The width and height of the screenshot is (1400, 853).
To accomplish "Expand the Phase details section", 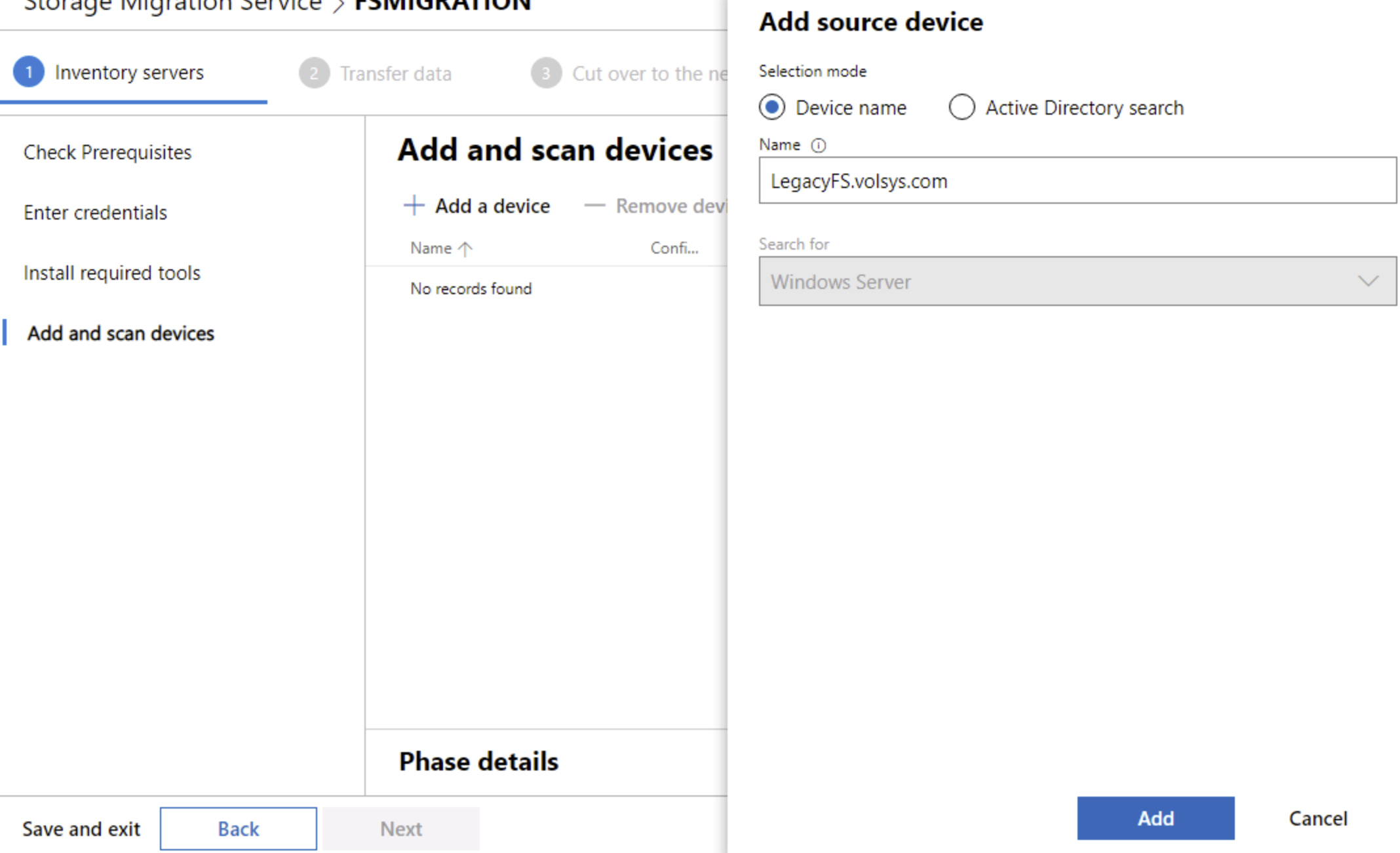I will (478, 761).
